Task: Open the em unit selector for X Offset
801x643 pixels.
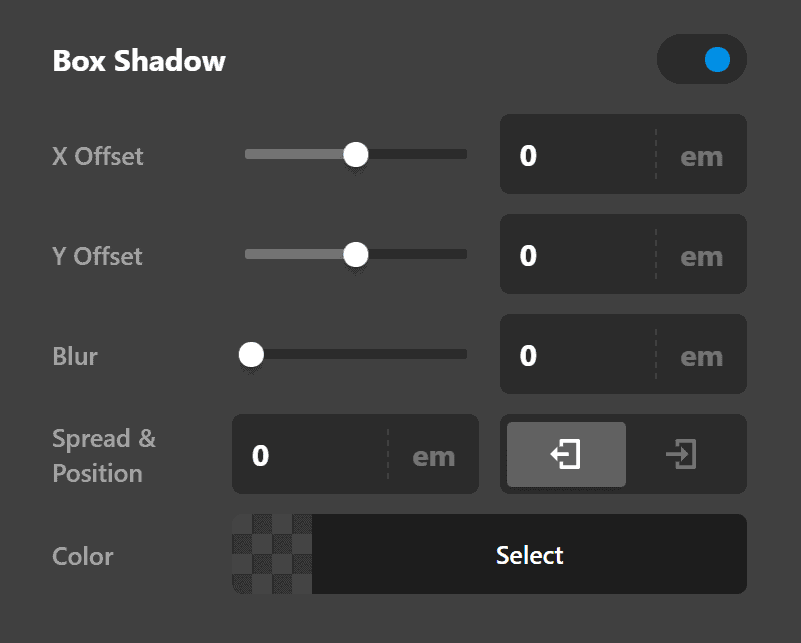Action: coord(701,155)
